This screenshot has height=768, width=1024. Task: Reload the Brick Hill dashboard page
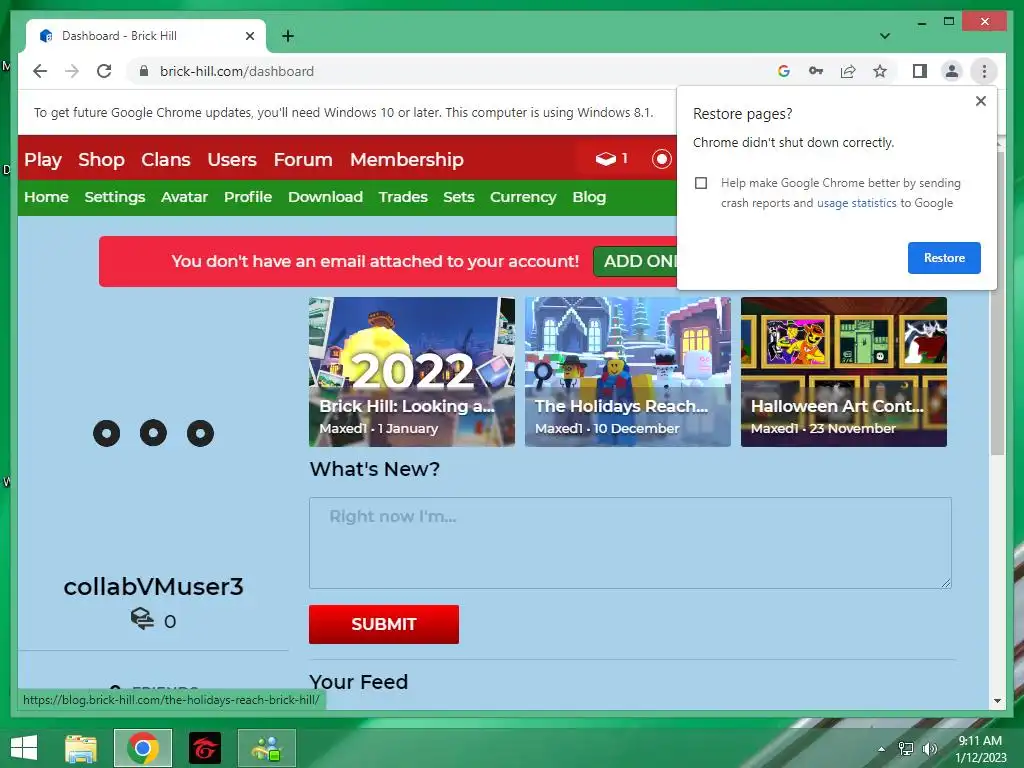click(104, 71)
